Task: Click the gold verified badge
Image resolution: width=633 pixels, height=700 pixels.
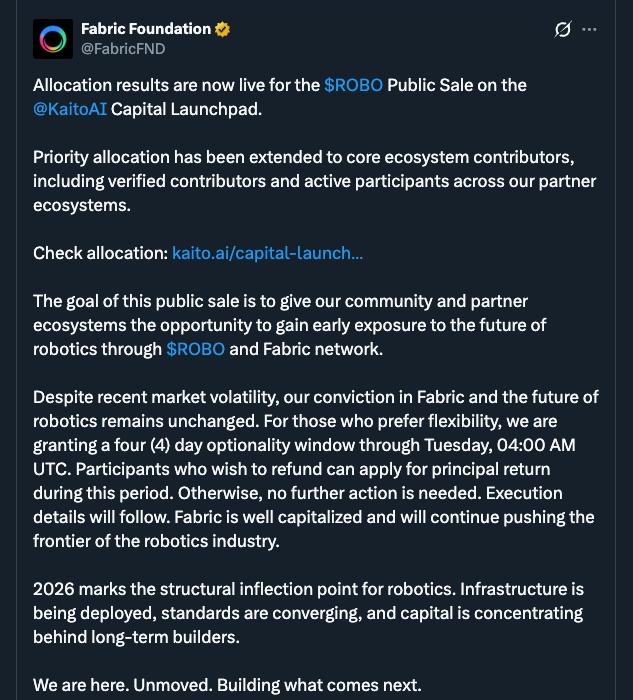Action: point(223,29)
